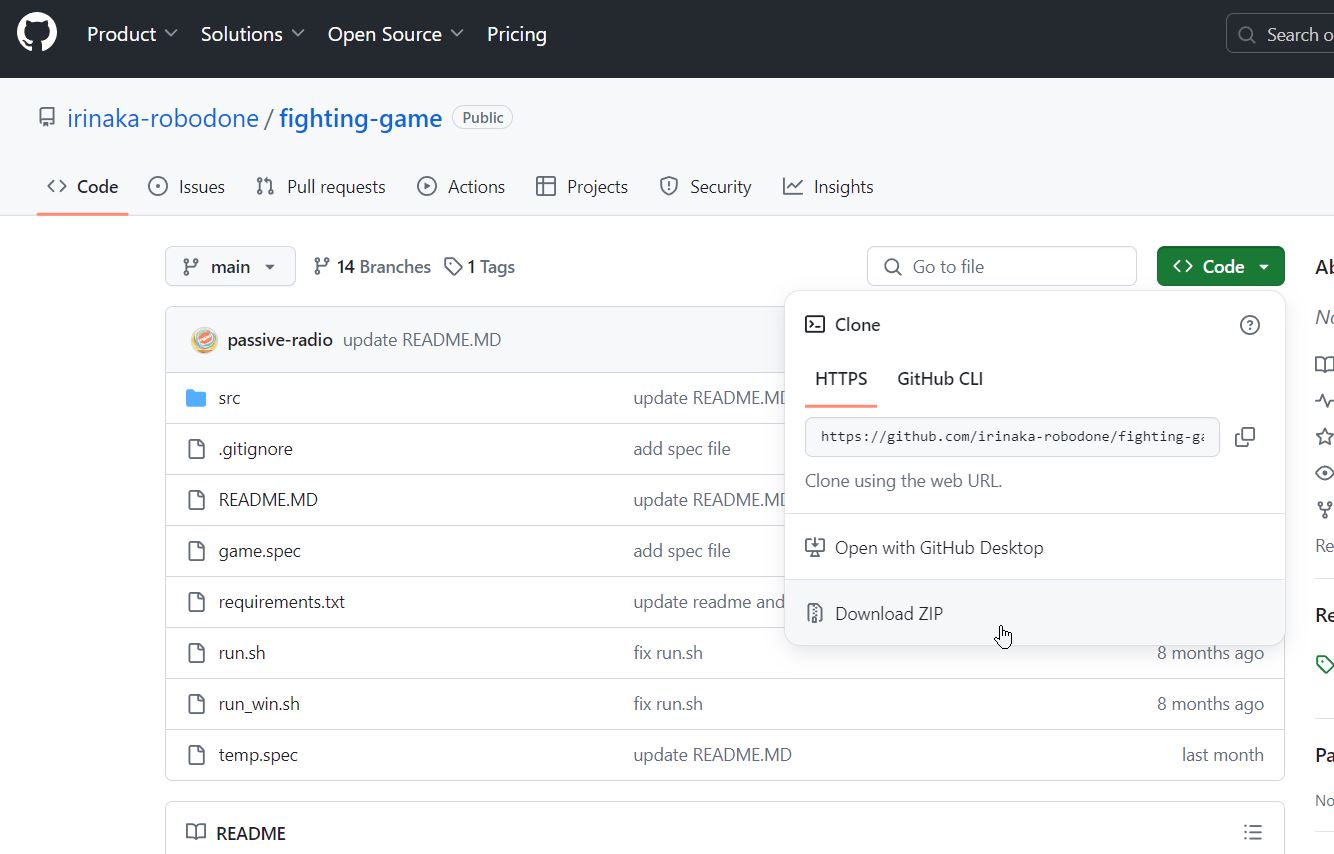This screenshot has width=1334, height=854.
Task: Open the irinaka-robodone owner link
Action: 163,118
